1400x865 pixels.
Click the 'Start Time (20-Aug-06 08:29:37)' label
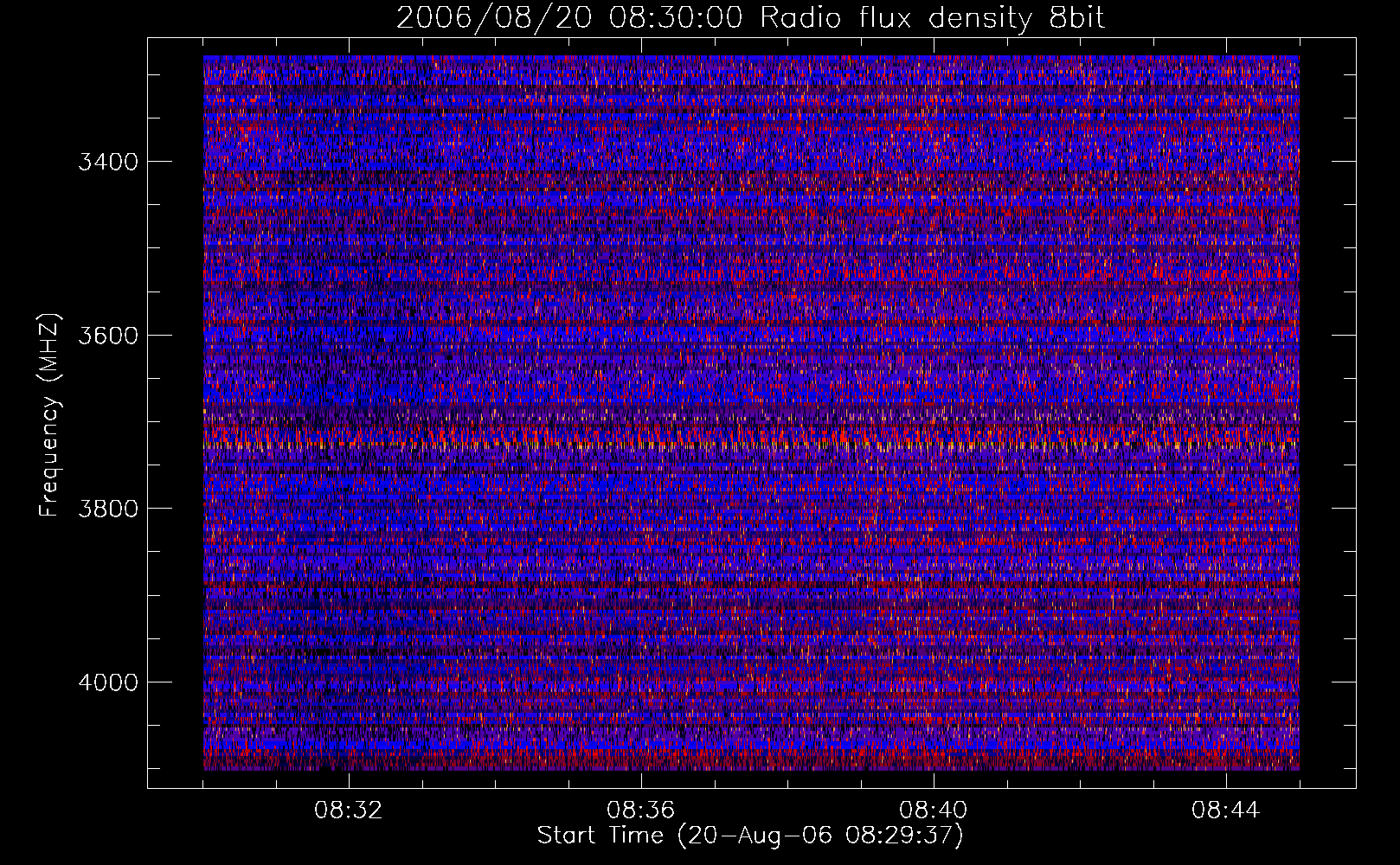pyautogui.click(x=750, y=836)
